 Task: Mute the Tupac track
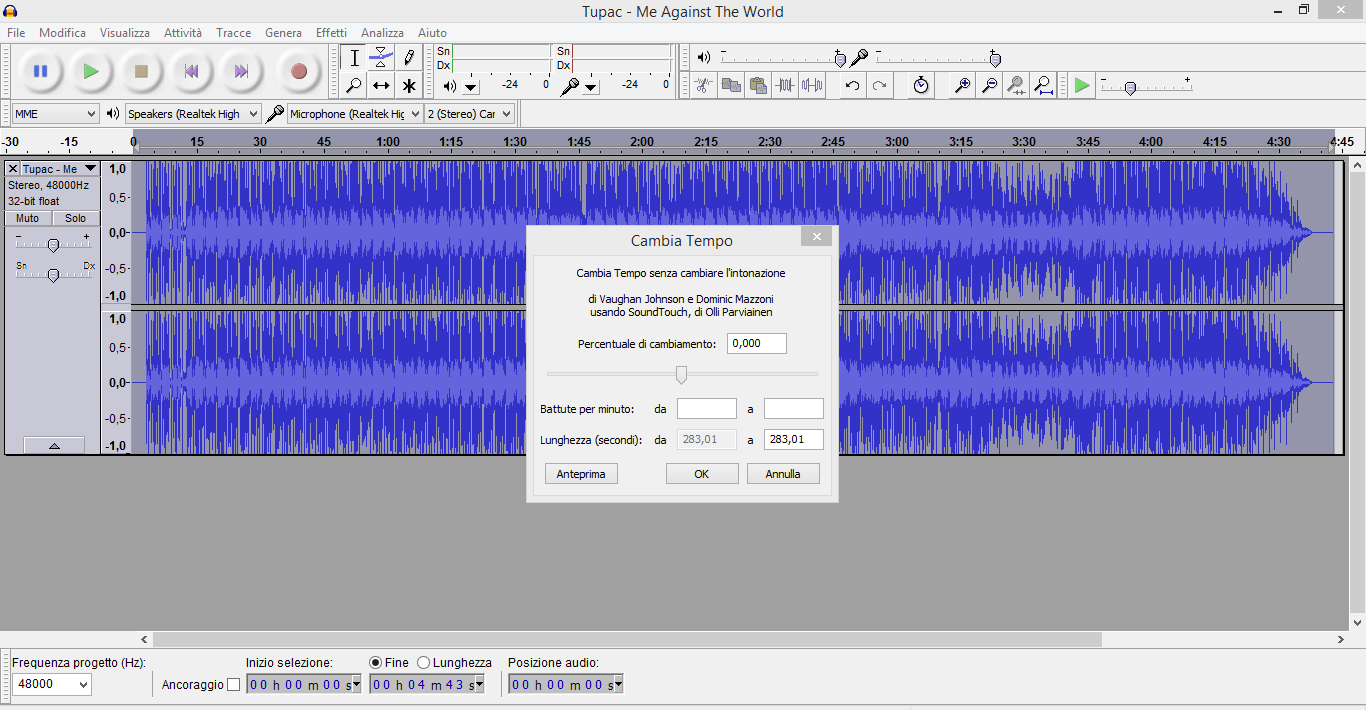pos(28,218)
